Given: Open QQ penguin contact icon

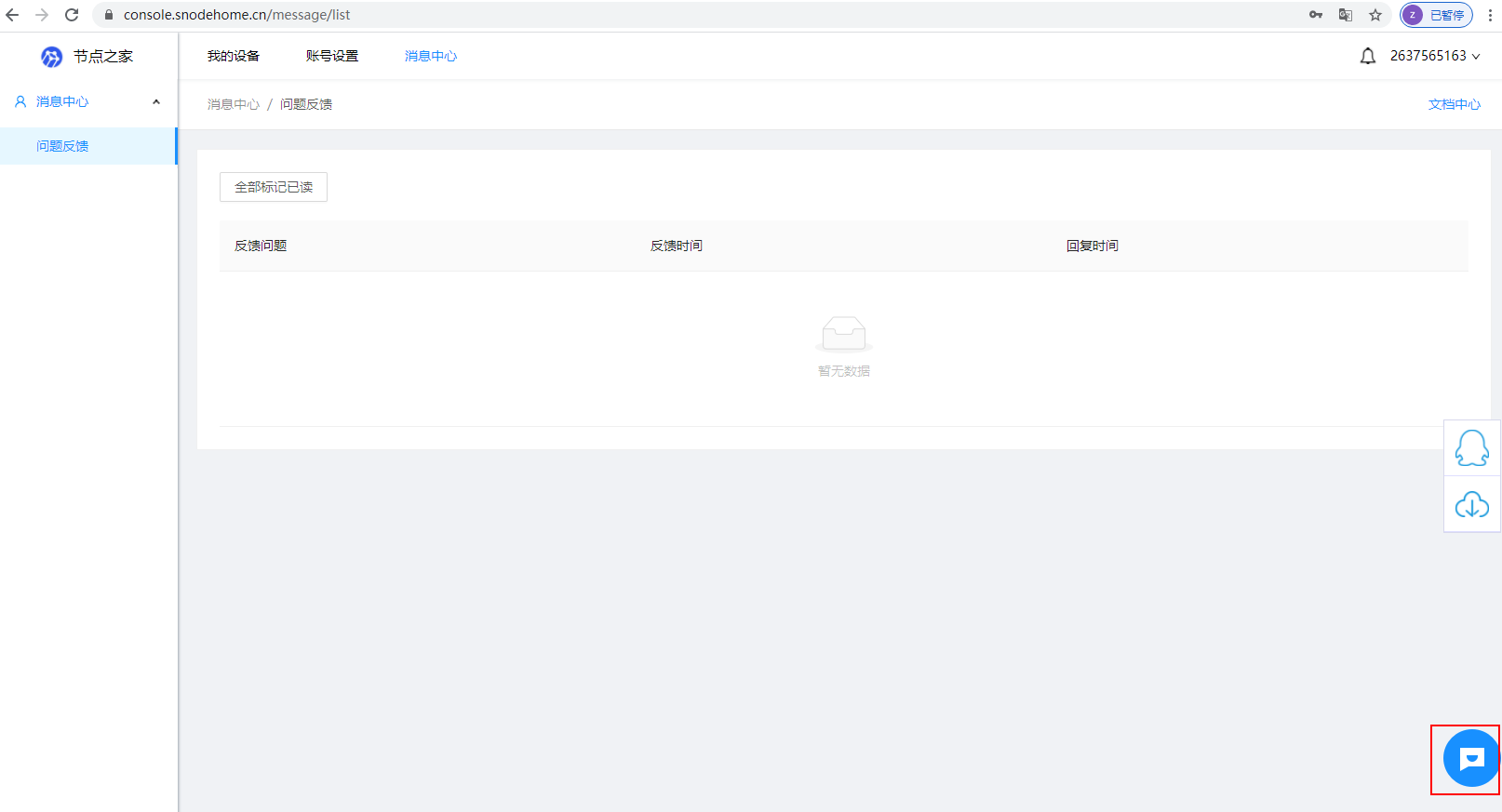Looking at the screenshot, I should [1472, 448].
